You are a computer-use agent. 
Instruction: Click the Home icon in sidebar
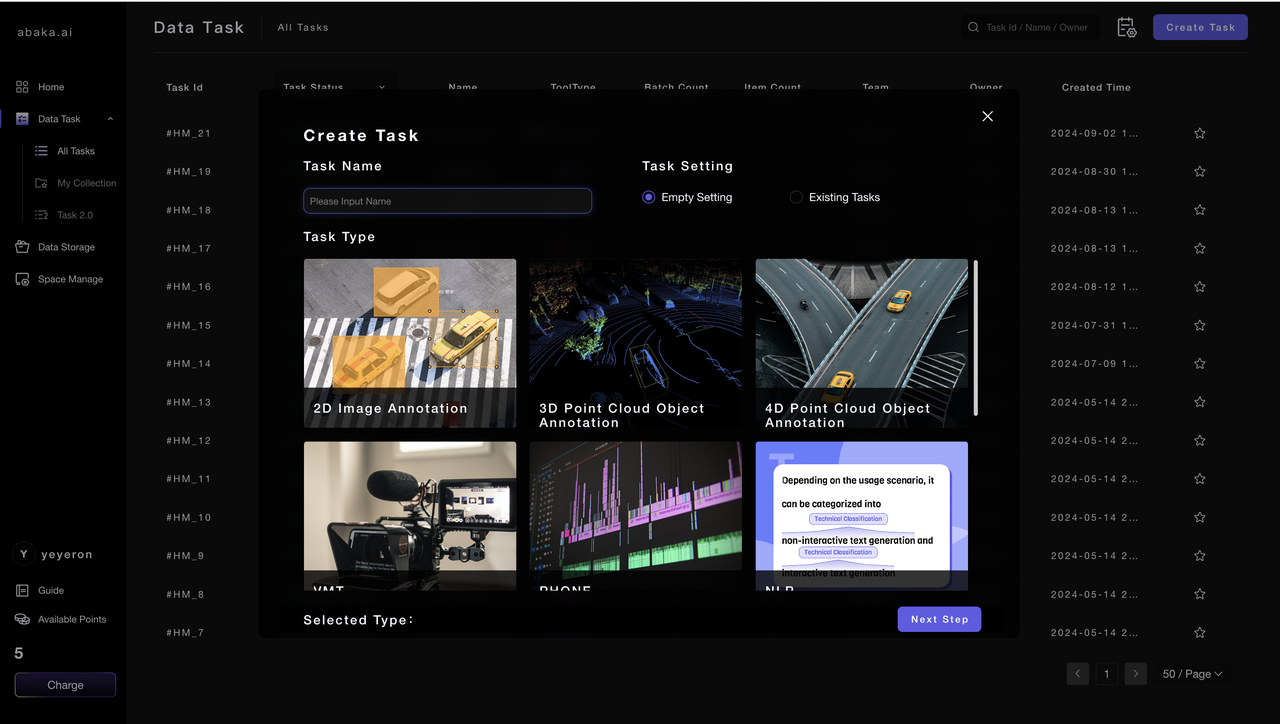click(x=22, y=87)
